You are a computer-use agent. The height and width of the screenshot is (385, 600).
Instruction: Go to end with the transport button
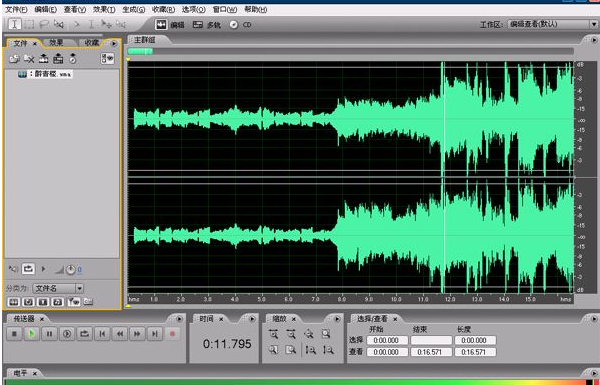tap(155, 334)
